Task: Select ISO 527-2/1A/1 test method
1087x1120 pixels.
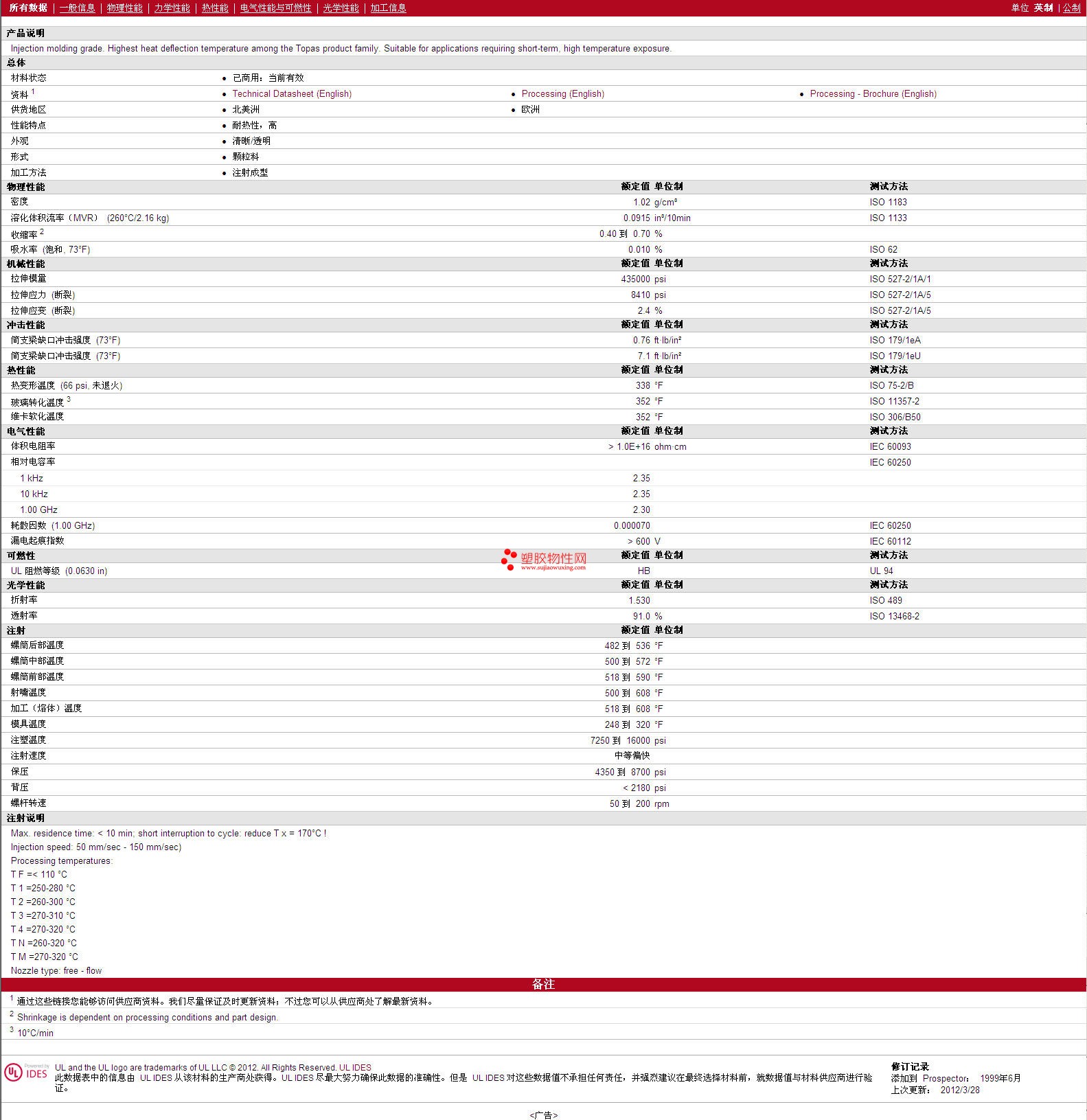Action: pos(900,279)
